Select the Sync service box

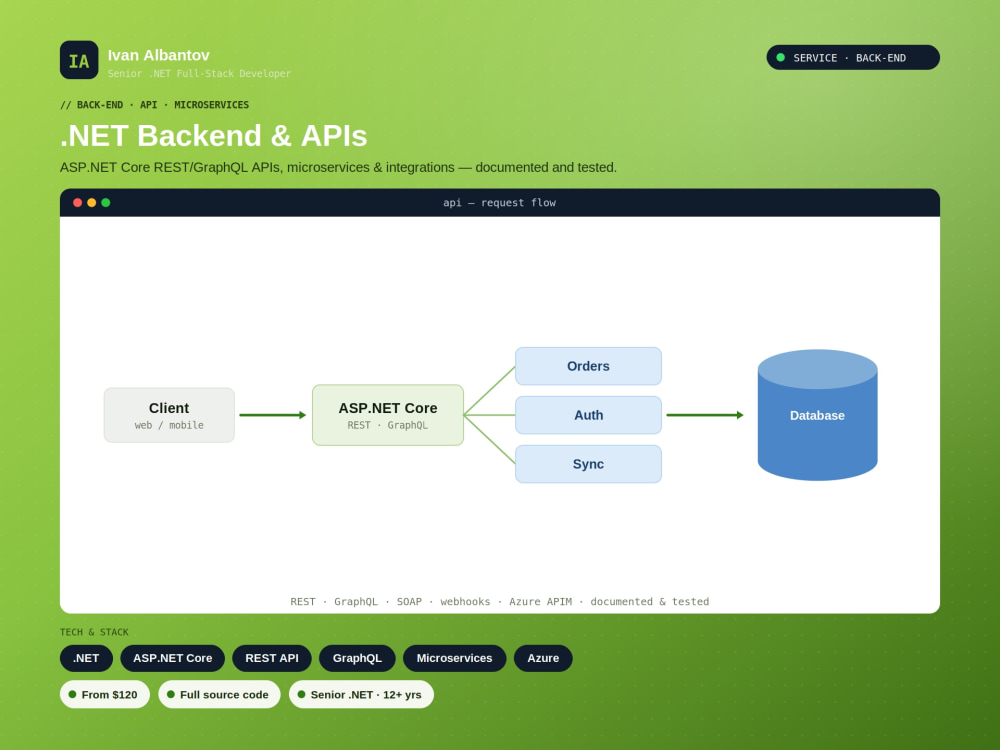click(x=588, y=464)
